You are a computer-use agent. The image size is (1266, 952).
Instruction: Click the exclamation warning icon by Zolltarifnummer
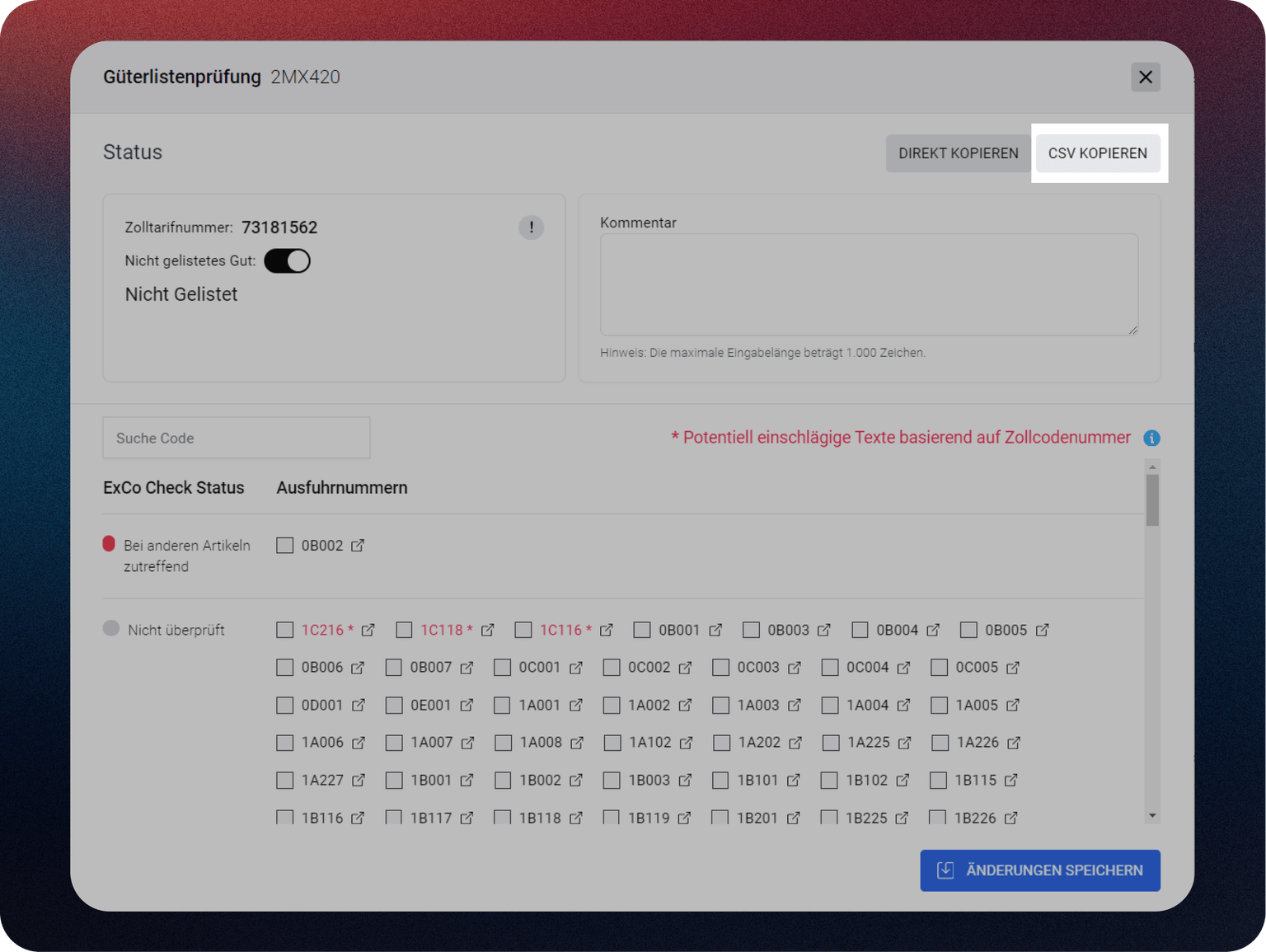[531, 227]
